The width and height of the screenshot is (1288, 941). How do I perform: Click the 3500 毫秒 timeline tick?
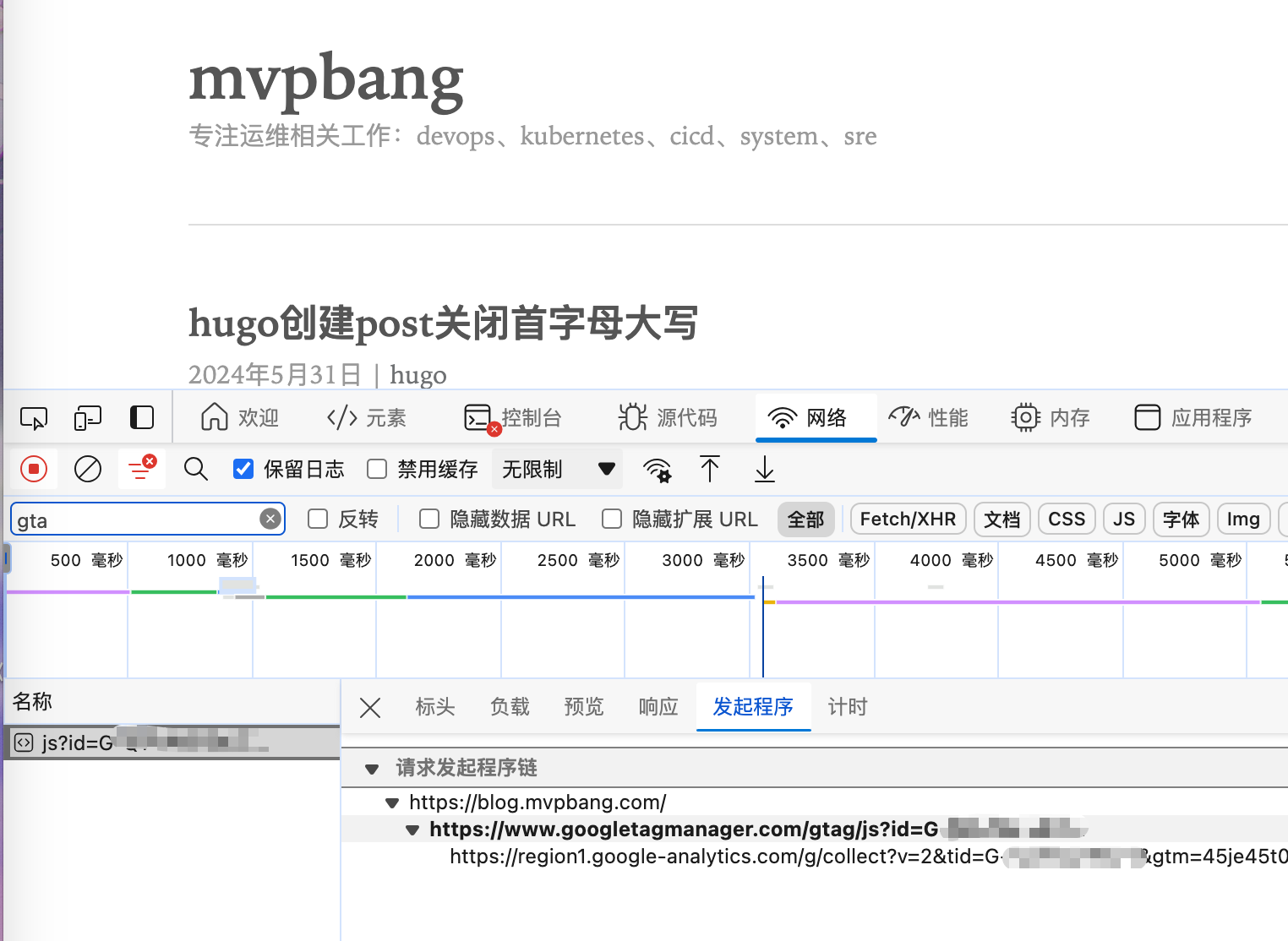click(x=828, y=560)
